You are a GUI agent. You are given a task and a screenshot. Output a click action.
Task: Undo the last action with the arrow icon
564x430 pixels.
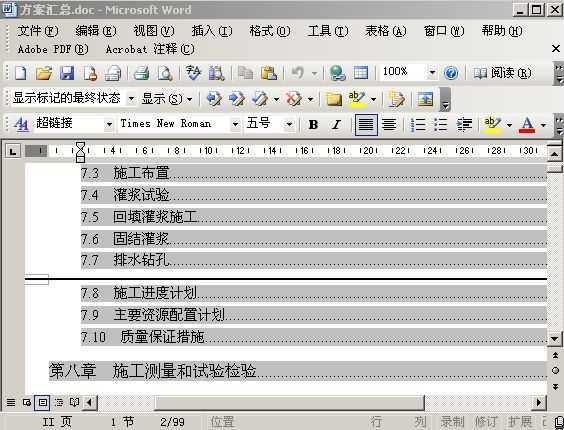coord(297,73)
